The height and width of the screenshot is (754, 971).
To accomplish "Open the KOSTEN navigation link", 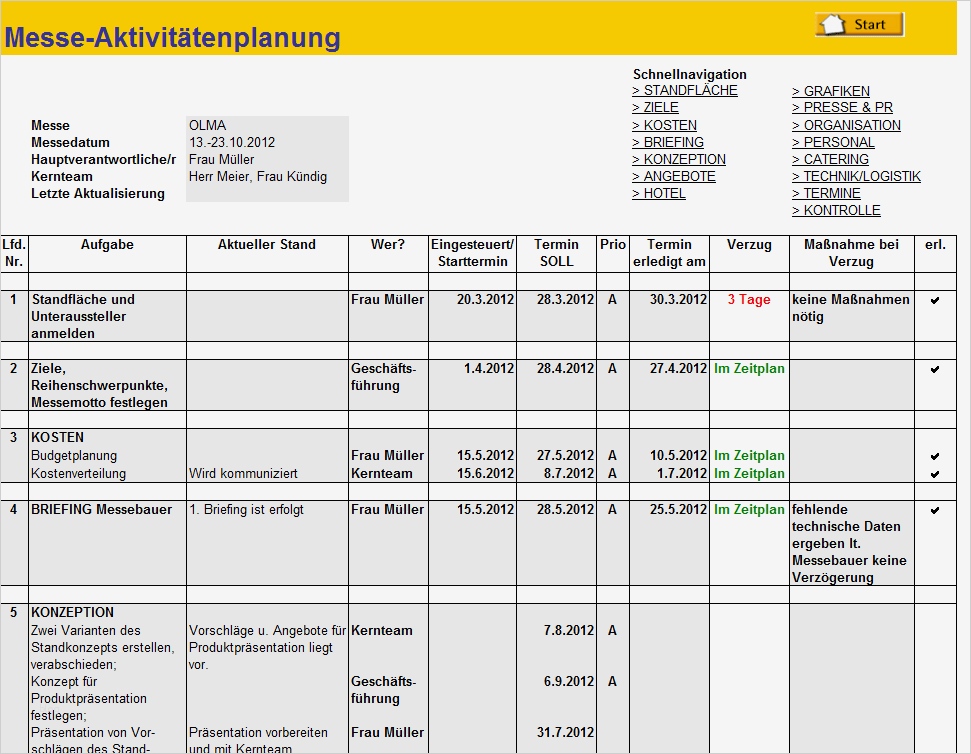I will (x=664, y=125).
